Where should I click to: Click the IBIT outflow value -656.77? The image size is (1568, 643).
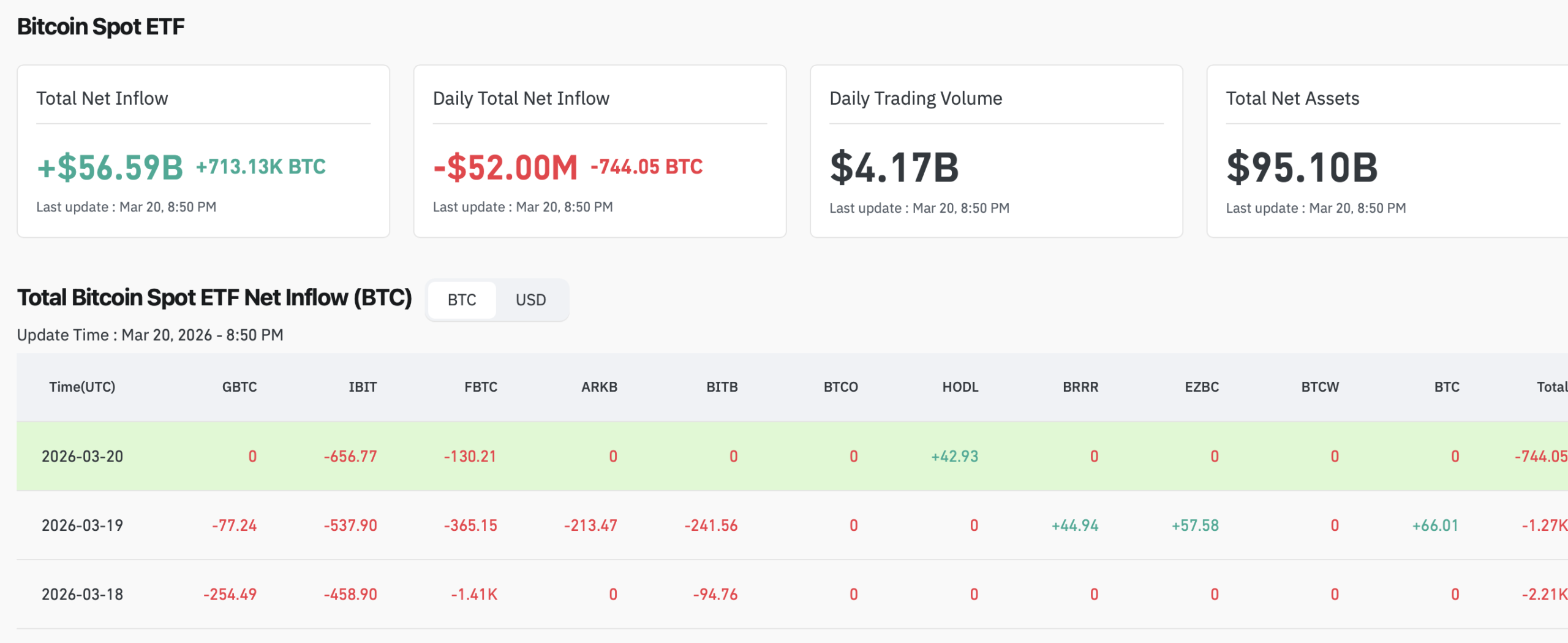pos(349,456)
